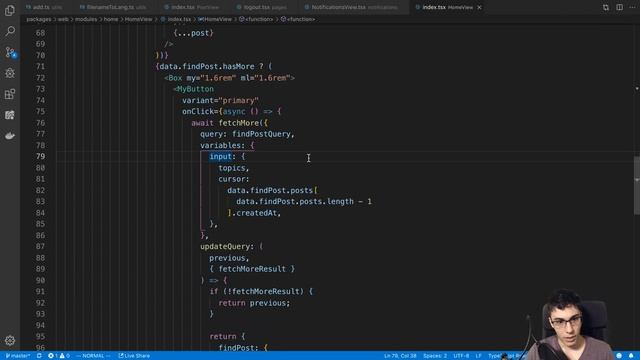Image resolution: width=640 pixels, height=360 pixels.
Task: Open the Extensions view
Action: tap(10, 94)
